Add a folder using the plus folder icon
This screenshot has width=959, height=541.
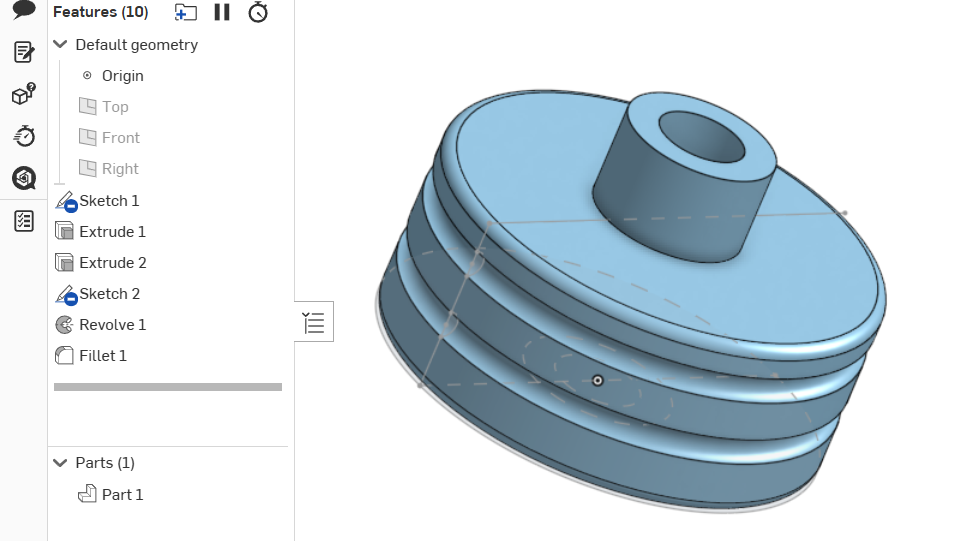click(x=185, y=12)
